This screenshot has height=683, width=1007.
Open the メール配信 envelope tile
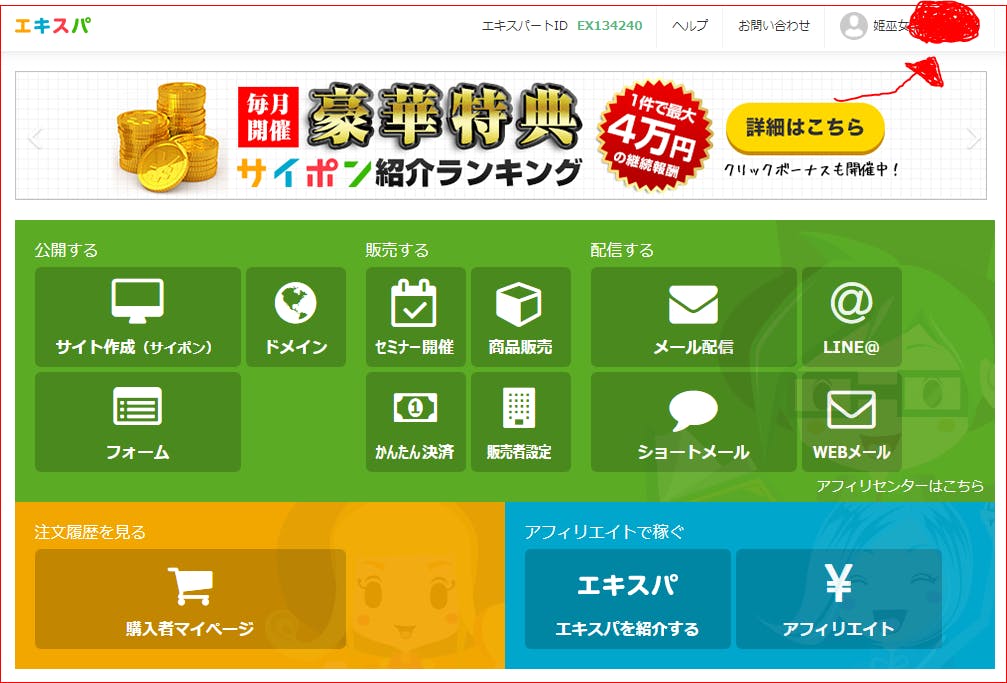pos(694,317)
